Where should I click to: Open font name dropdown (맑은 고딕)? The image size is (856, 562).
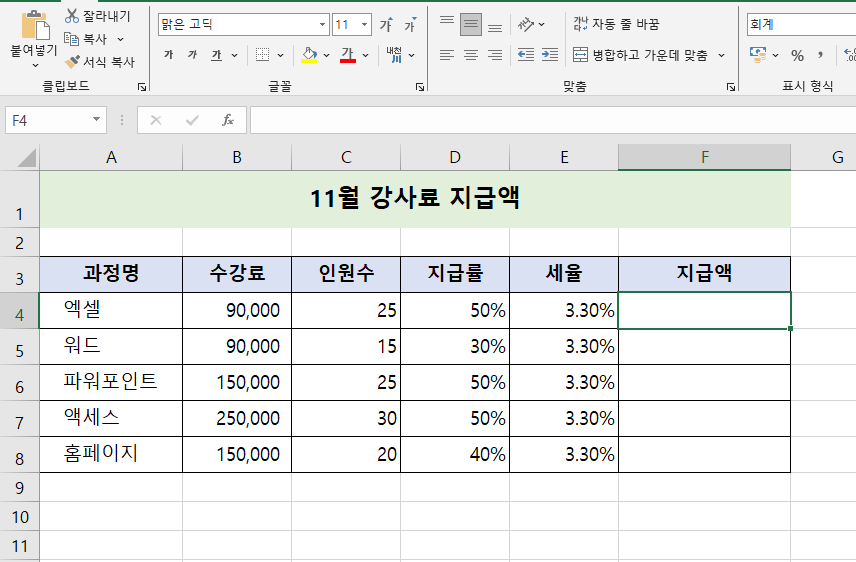322,25
